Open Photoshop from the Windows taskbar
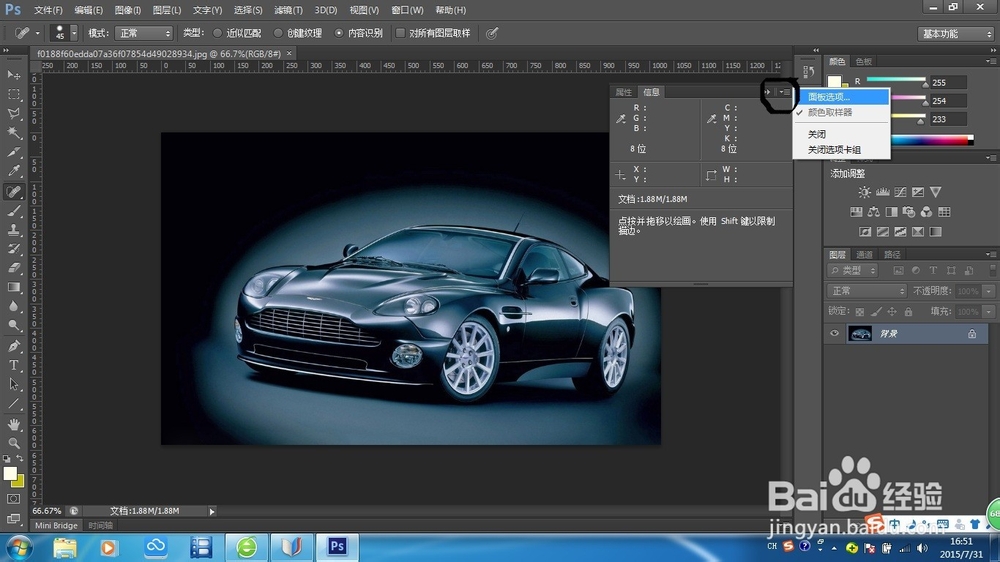1000x562 pixels. (x=337, y=547)
